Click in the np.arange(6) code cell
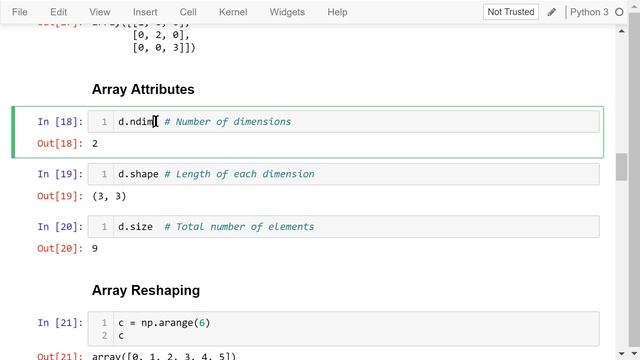The height and width of the screenshot is (360, 640). point(343,329)
